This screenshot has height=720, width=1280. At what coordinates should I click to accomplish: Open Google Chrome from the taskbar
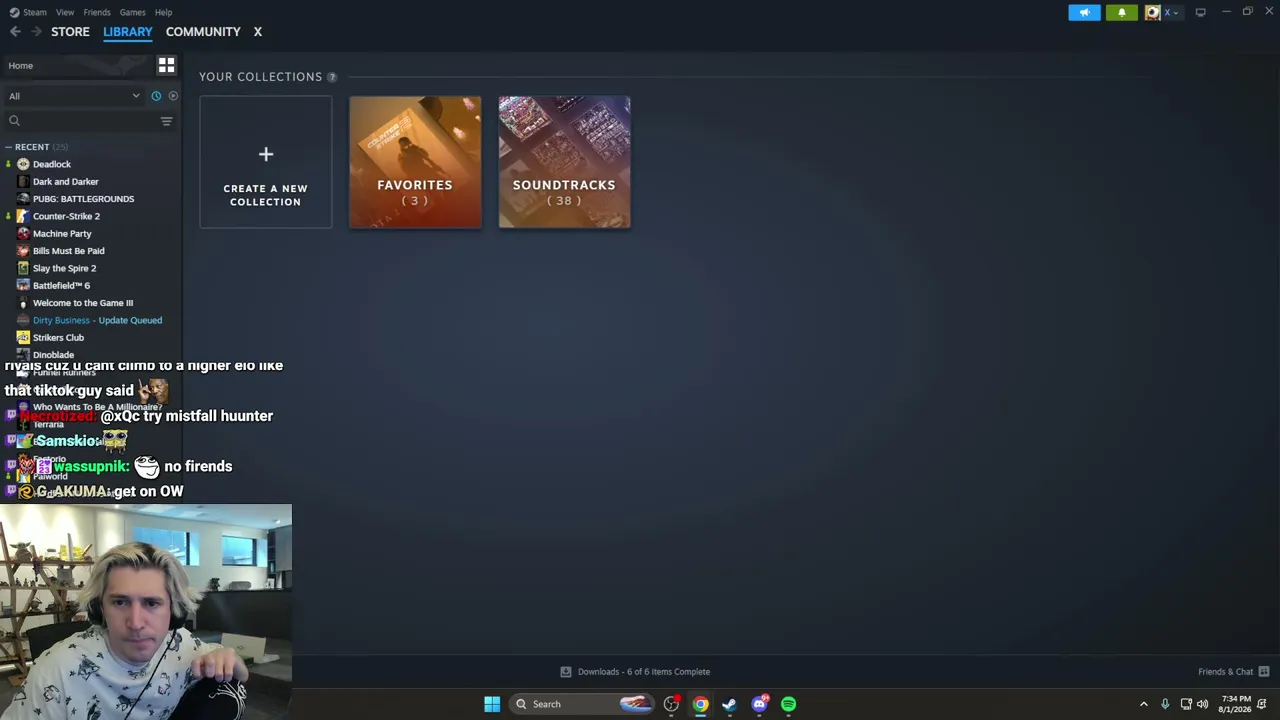700,704
